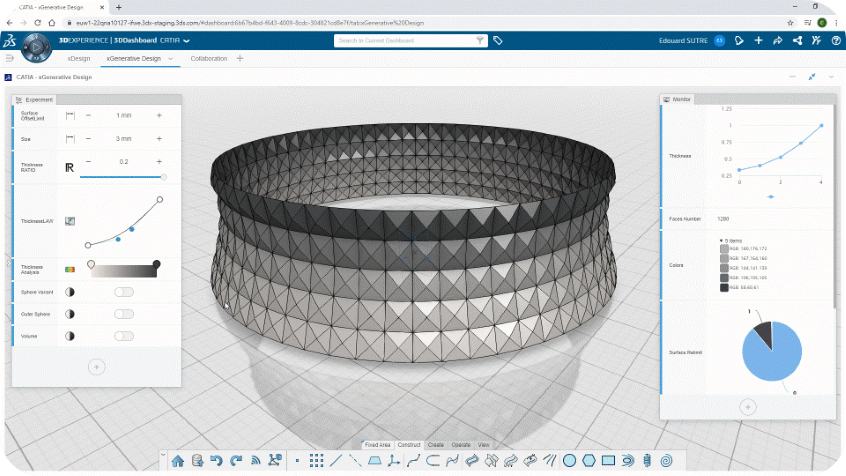Screen dimensions: 846x476
Task: Click the Thickness RATIO slider track
Action: click(120, 176)
